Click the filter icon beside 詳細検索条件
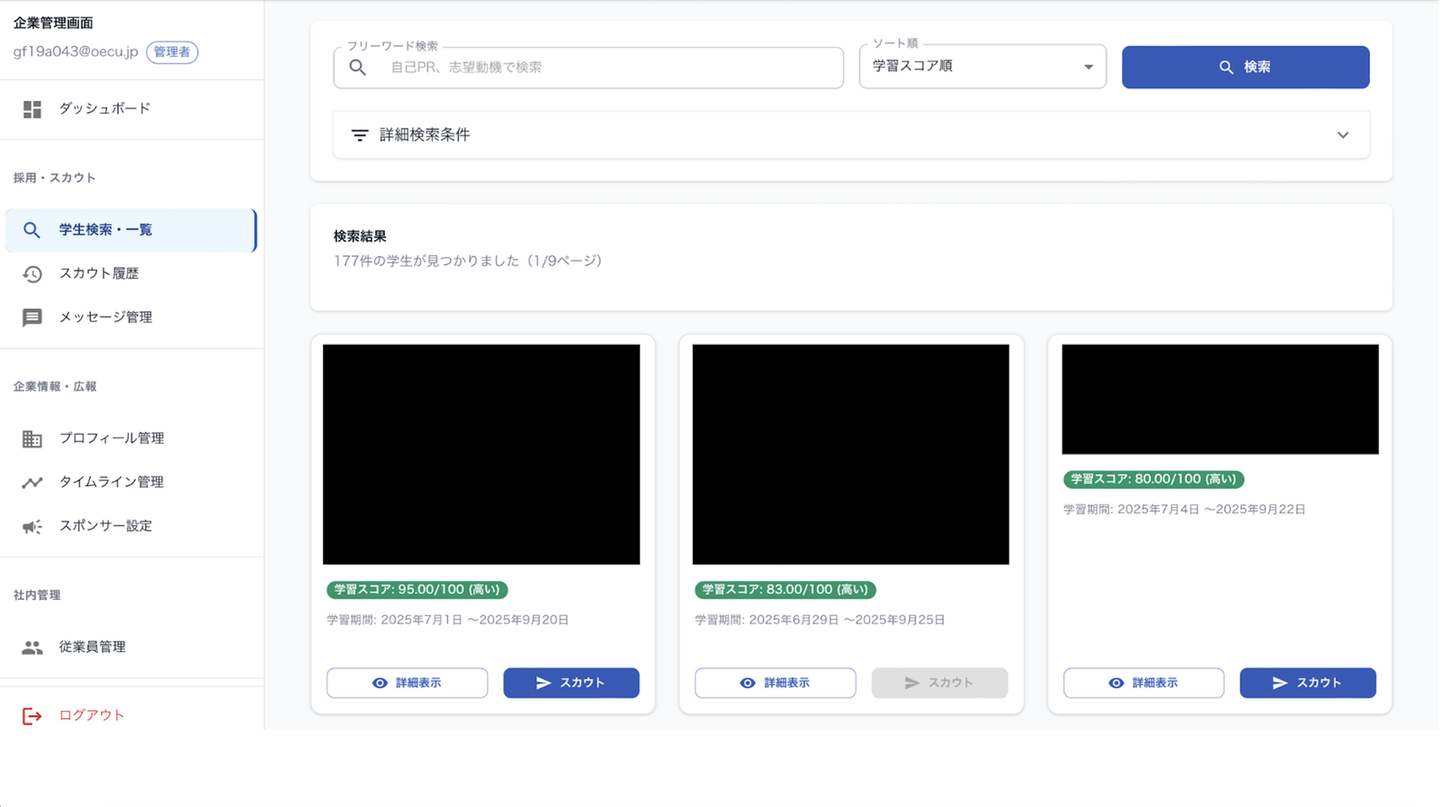The image size is (1440, 807). click(x=360, y=135)
